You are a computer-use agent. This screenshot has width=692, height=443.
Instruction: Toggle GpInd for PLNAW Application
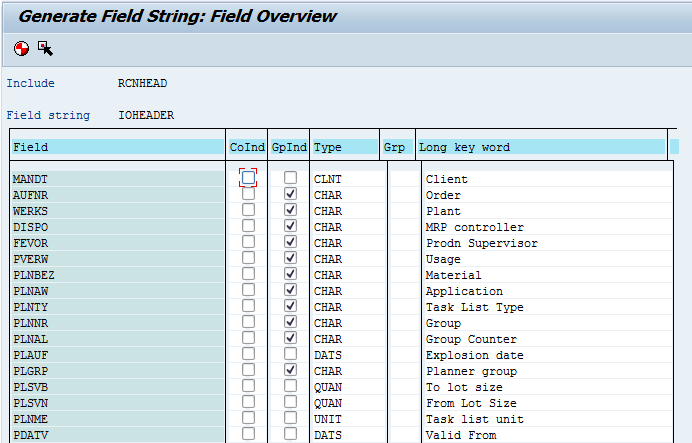coord(290,290)
